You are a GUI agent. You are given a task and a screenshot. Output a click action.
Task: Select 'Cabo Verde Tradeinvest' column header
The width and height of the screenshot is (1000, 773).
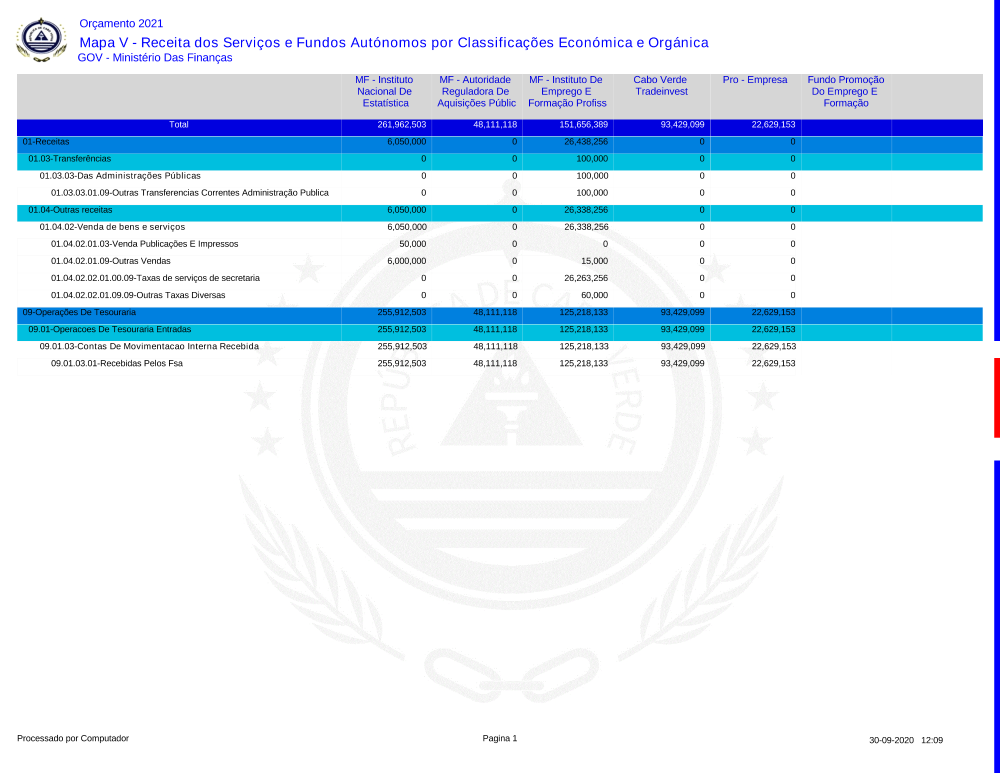pyautogui.click(x=661, y=85)
